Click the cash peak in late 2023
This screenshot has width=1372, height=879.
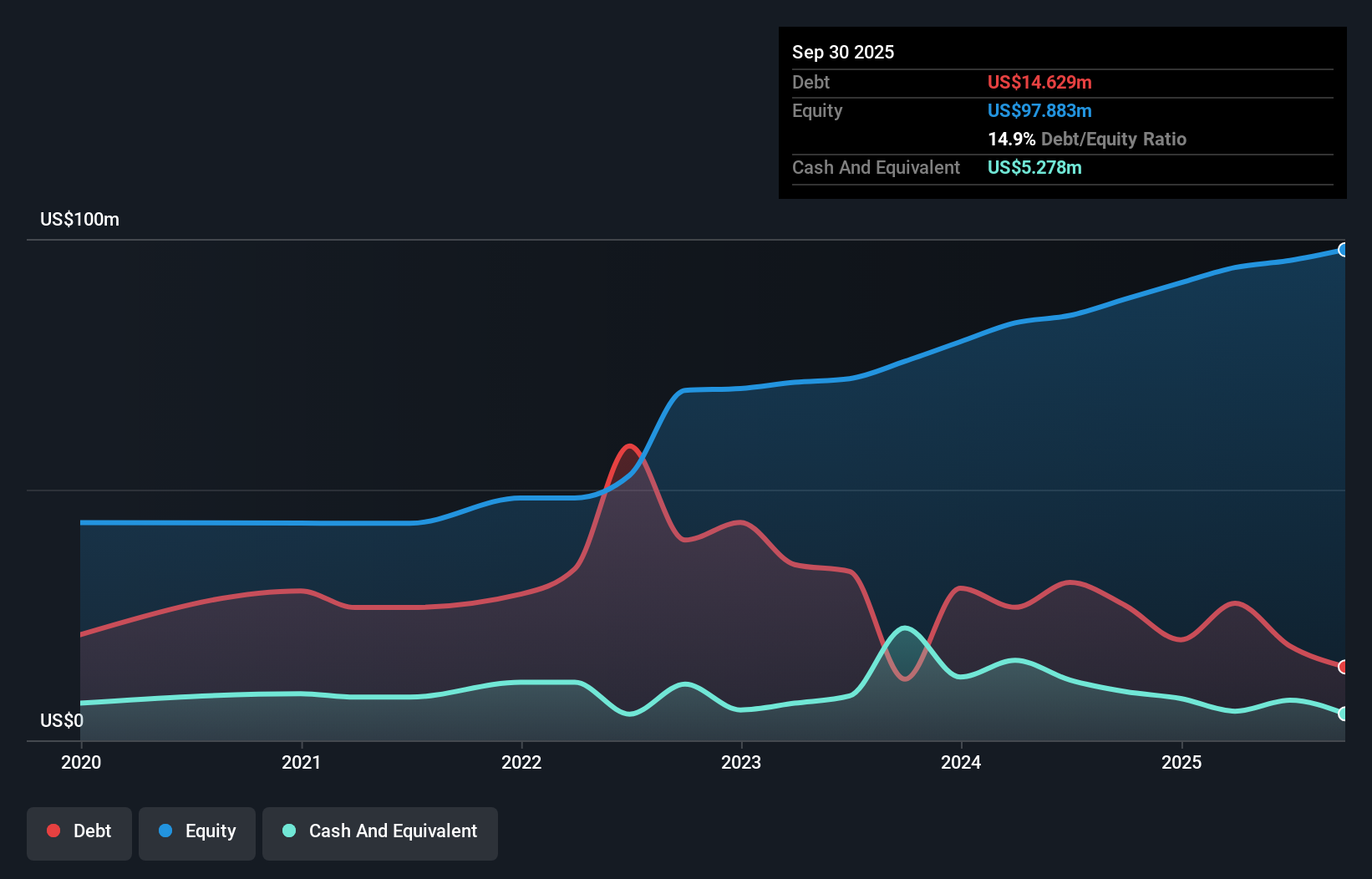(904, 628)
